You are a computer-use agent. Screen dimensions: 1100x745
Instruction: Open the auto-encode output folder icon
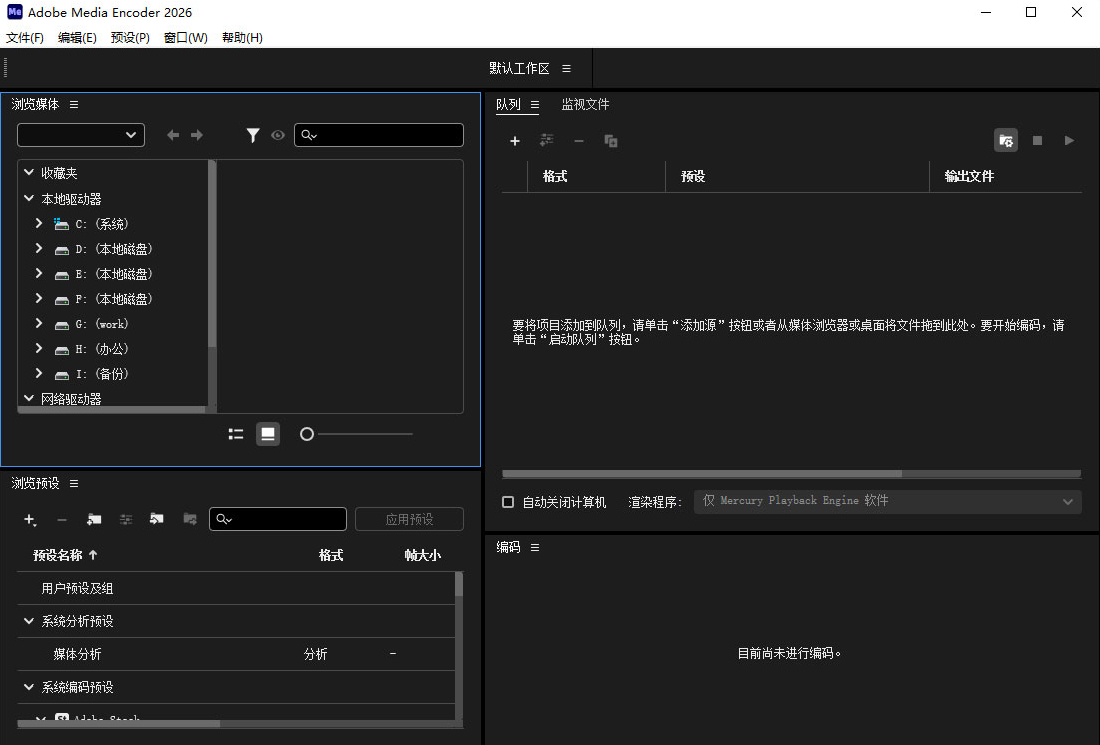[x=1006, y=141]
